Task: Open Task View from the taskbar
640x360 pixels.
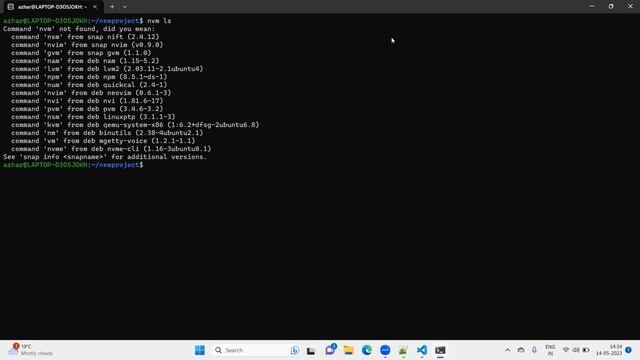Action: [x=311, y=350]
